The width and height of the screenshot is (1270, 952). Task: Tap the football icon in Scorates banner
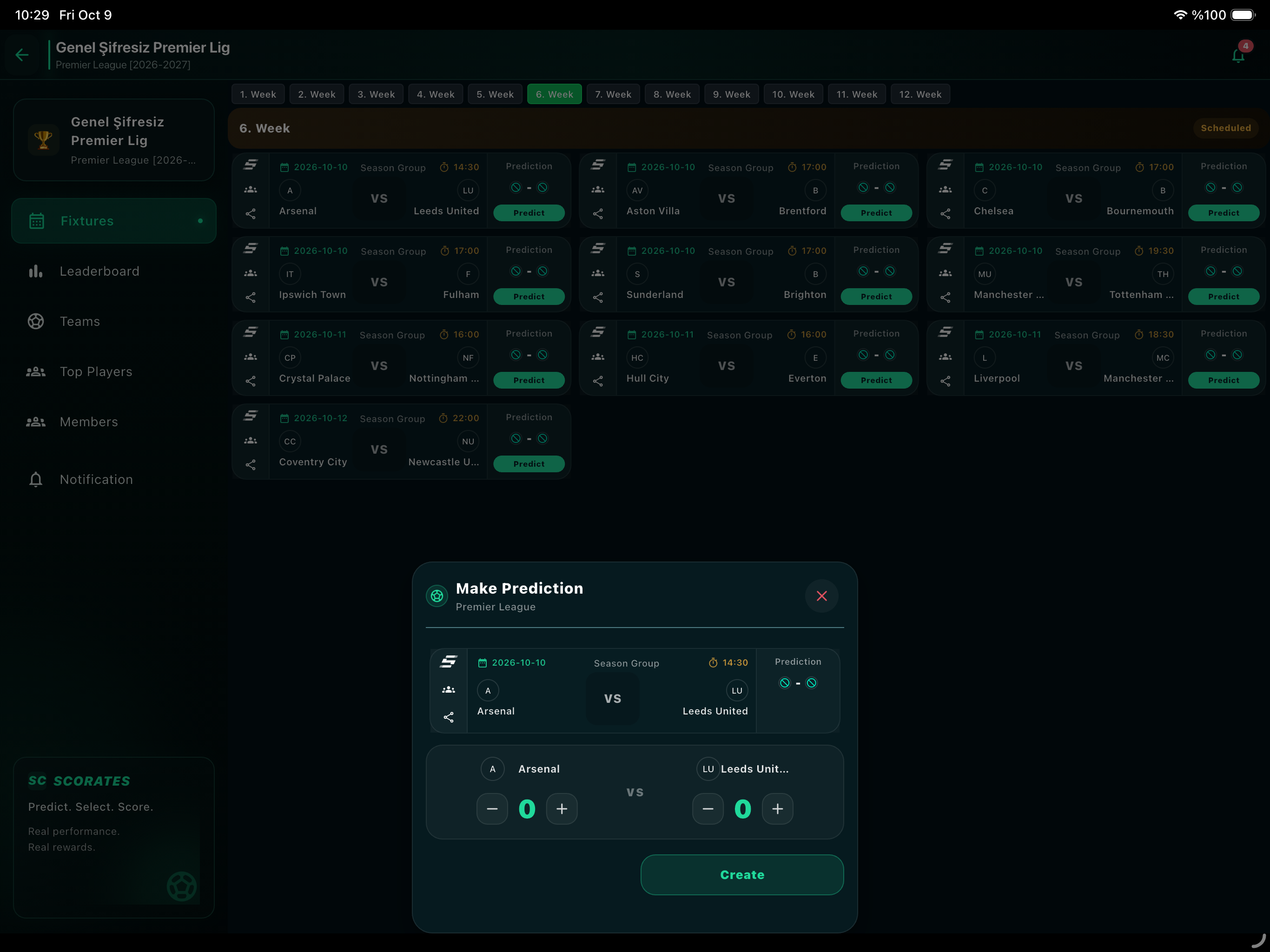[x=181, y=886]
